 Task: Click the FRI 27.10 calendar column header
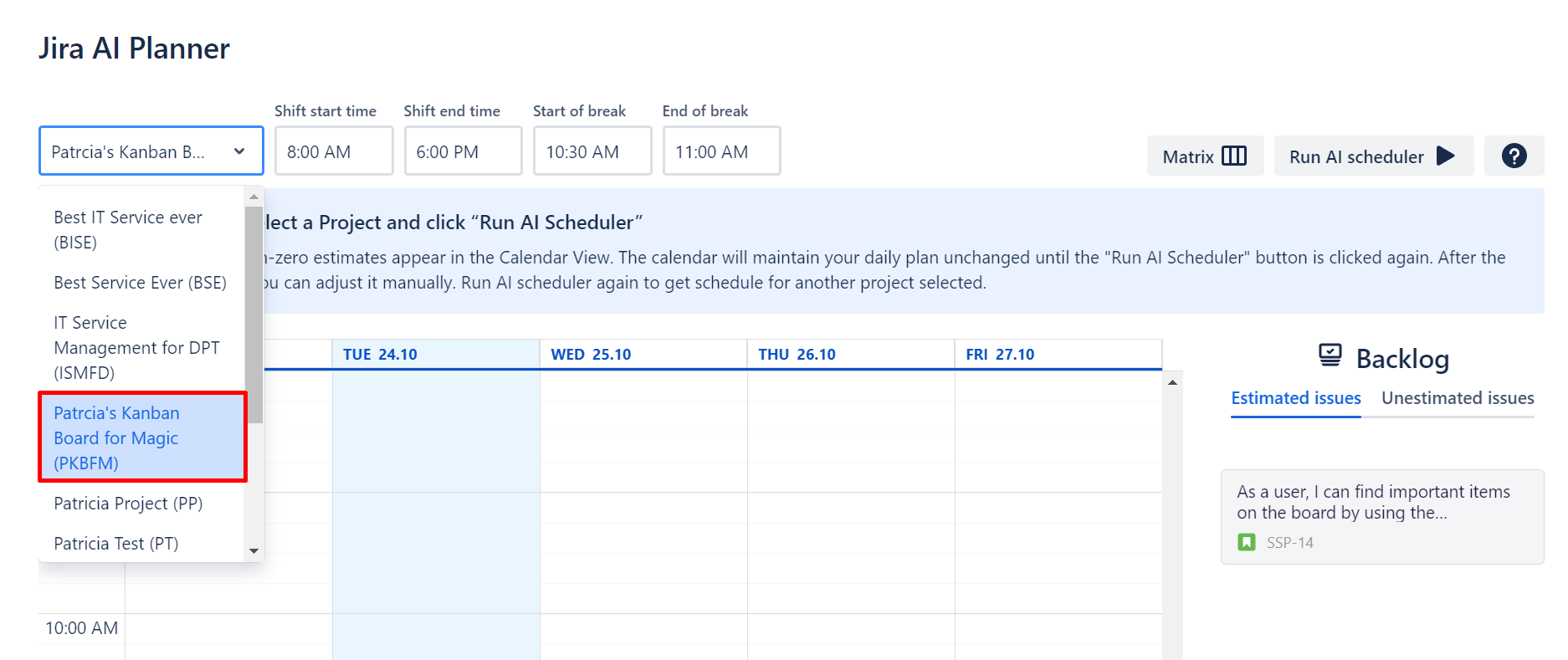point(1058,354)
